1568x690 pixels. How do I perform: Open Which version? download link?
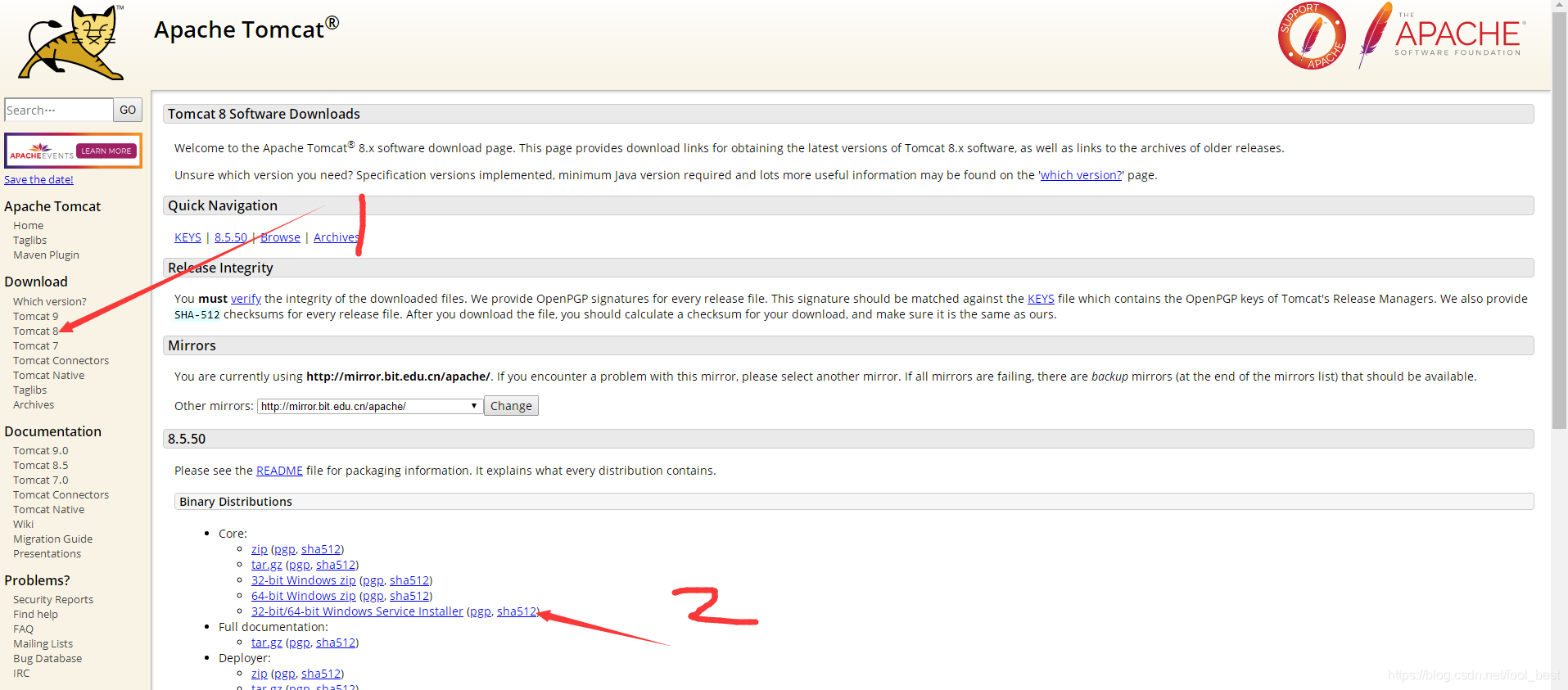pos(49,301)
